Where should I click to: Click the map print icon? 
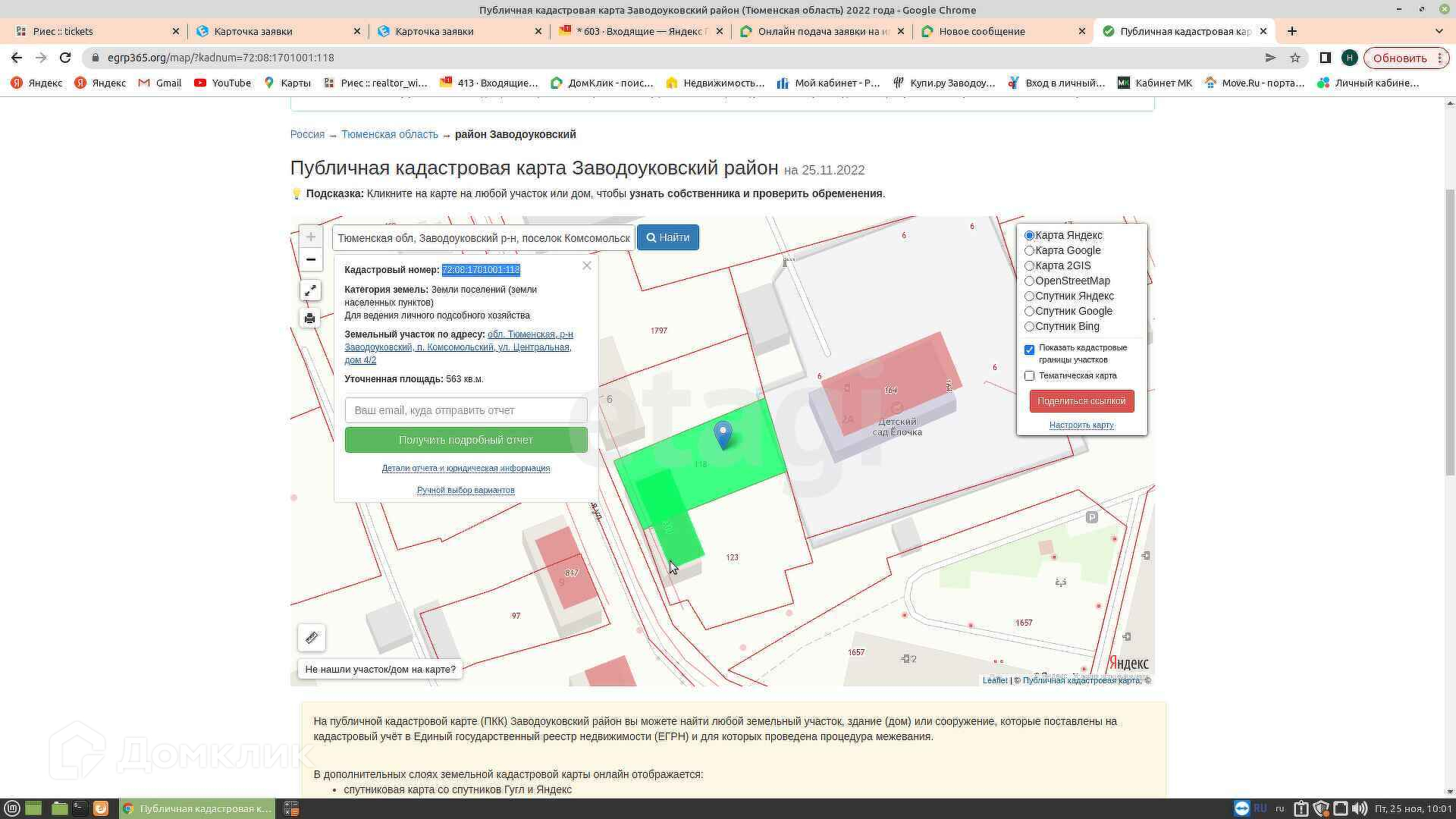click(x=310, y=318)
